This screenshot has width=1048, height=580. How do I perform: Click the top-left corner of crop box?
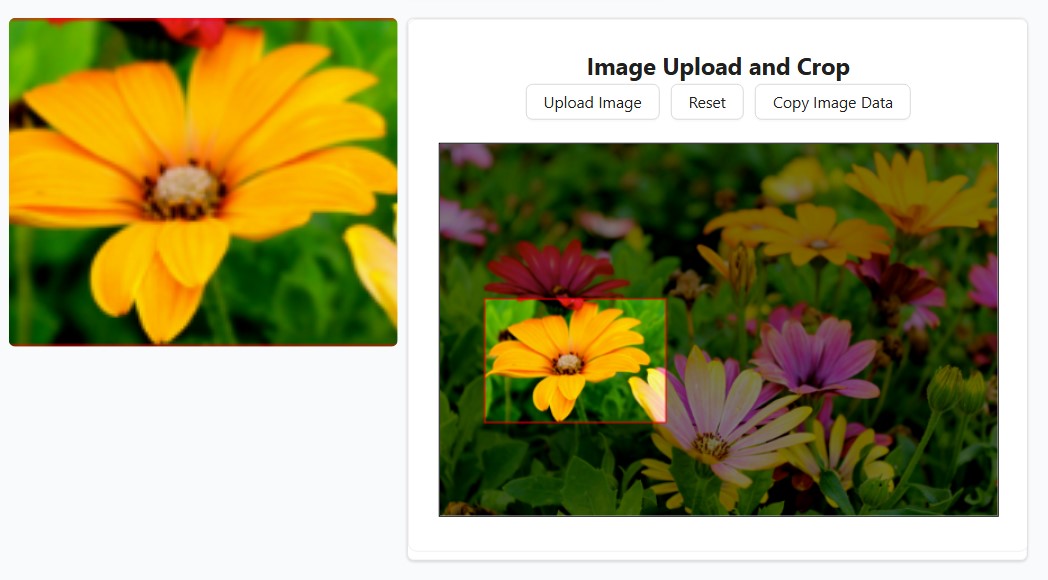(x=485, y=299)
